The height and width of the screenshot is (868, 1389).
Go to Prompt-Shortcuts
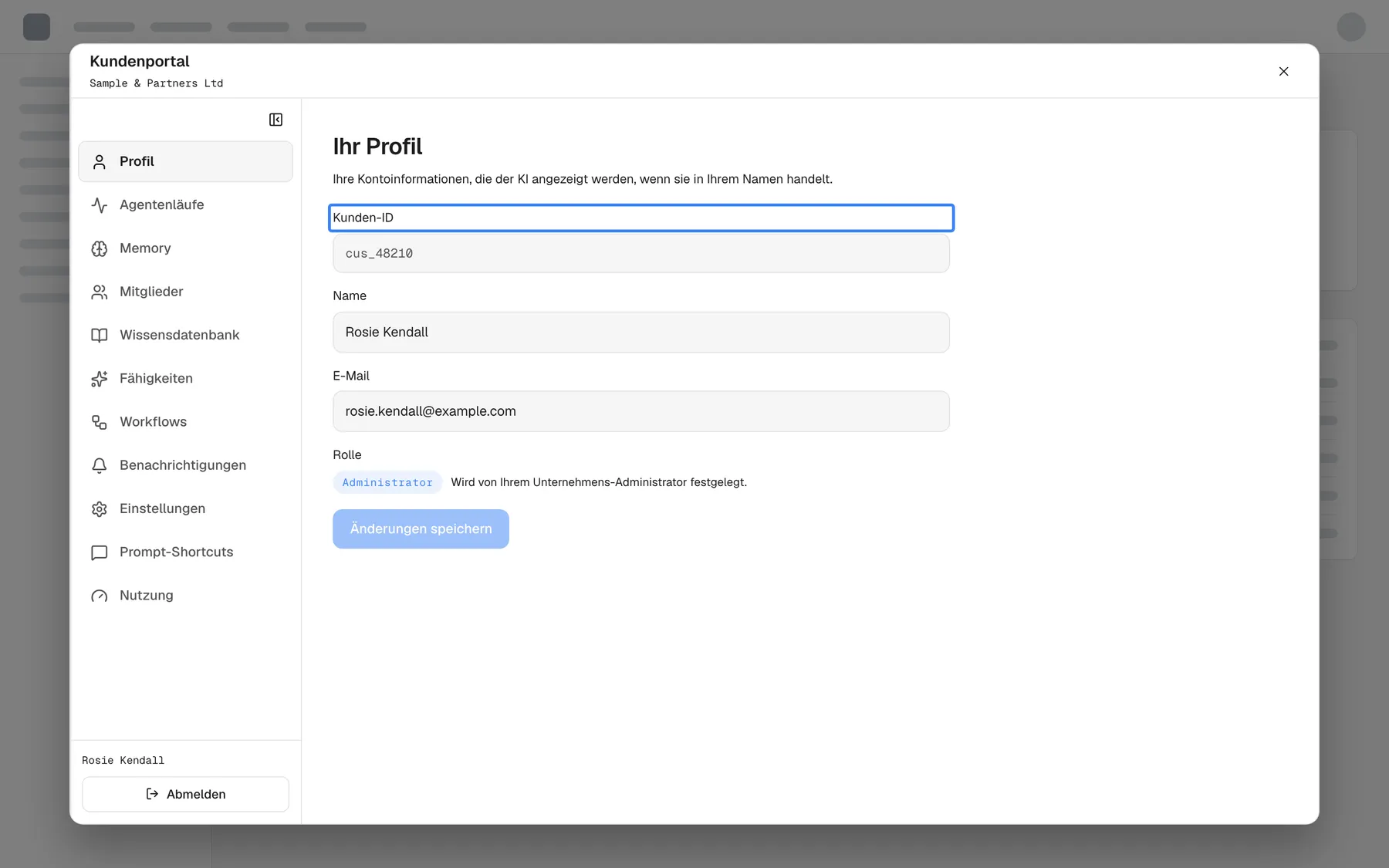tap(185, 552)
